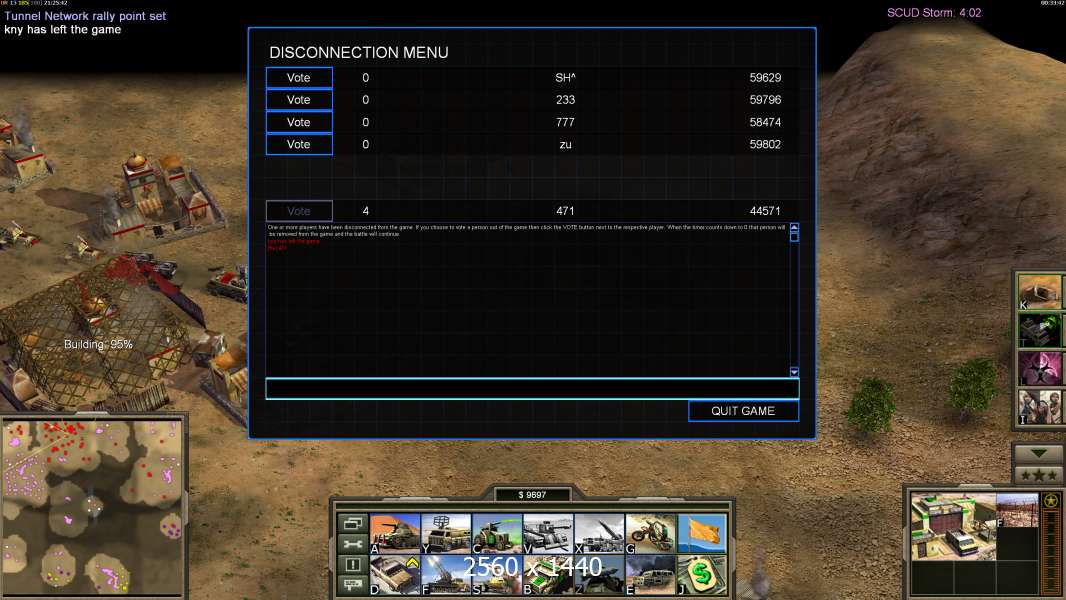Build the Battle Bus (hotkey E)

click(651, 575)
